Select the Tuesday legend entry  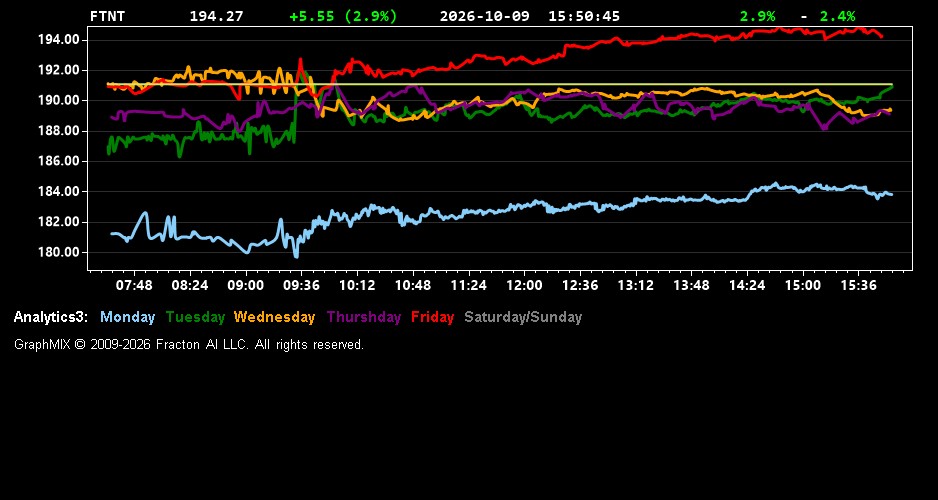[x=195, y=317]
